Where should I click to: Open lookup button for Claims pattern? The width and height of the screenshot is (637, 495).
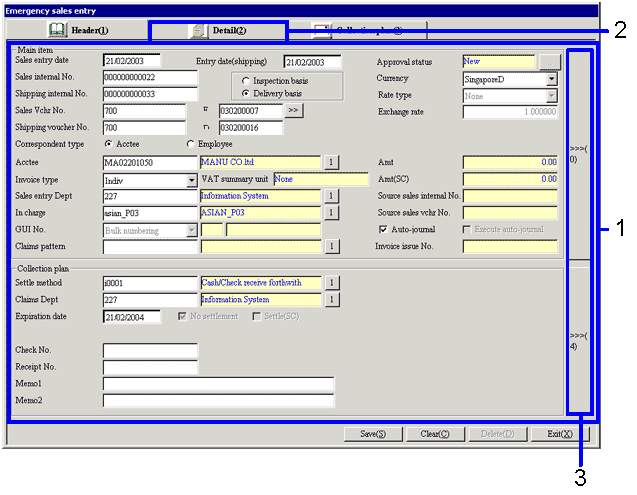coord(332,246)
